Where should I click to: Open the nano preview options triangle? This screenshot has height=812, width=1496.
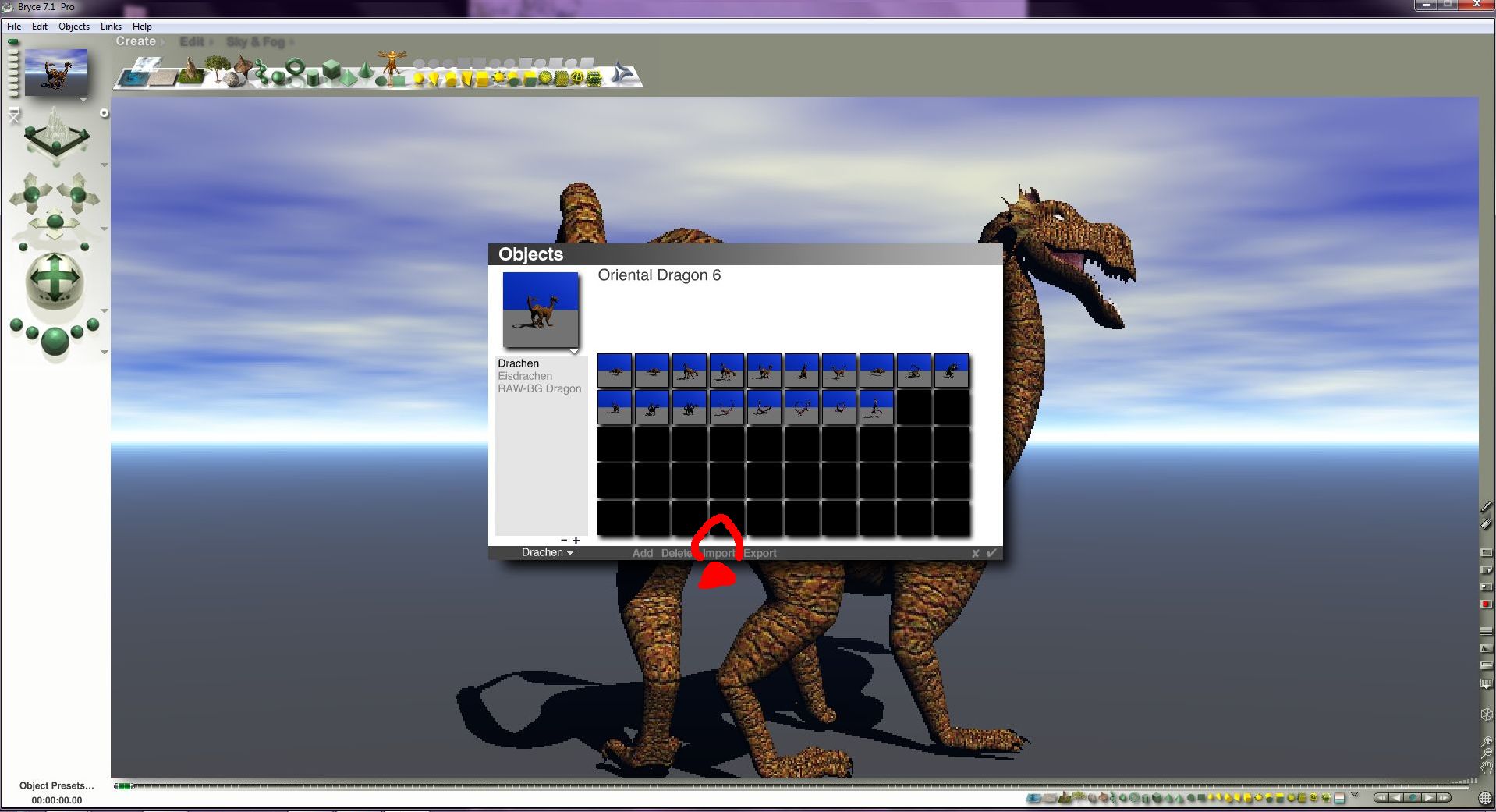[x=83, y=100]
